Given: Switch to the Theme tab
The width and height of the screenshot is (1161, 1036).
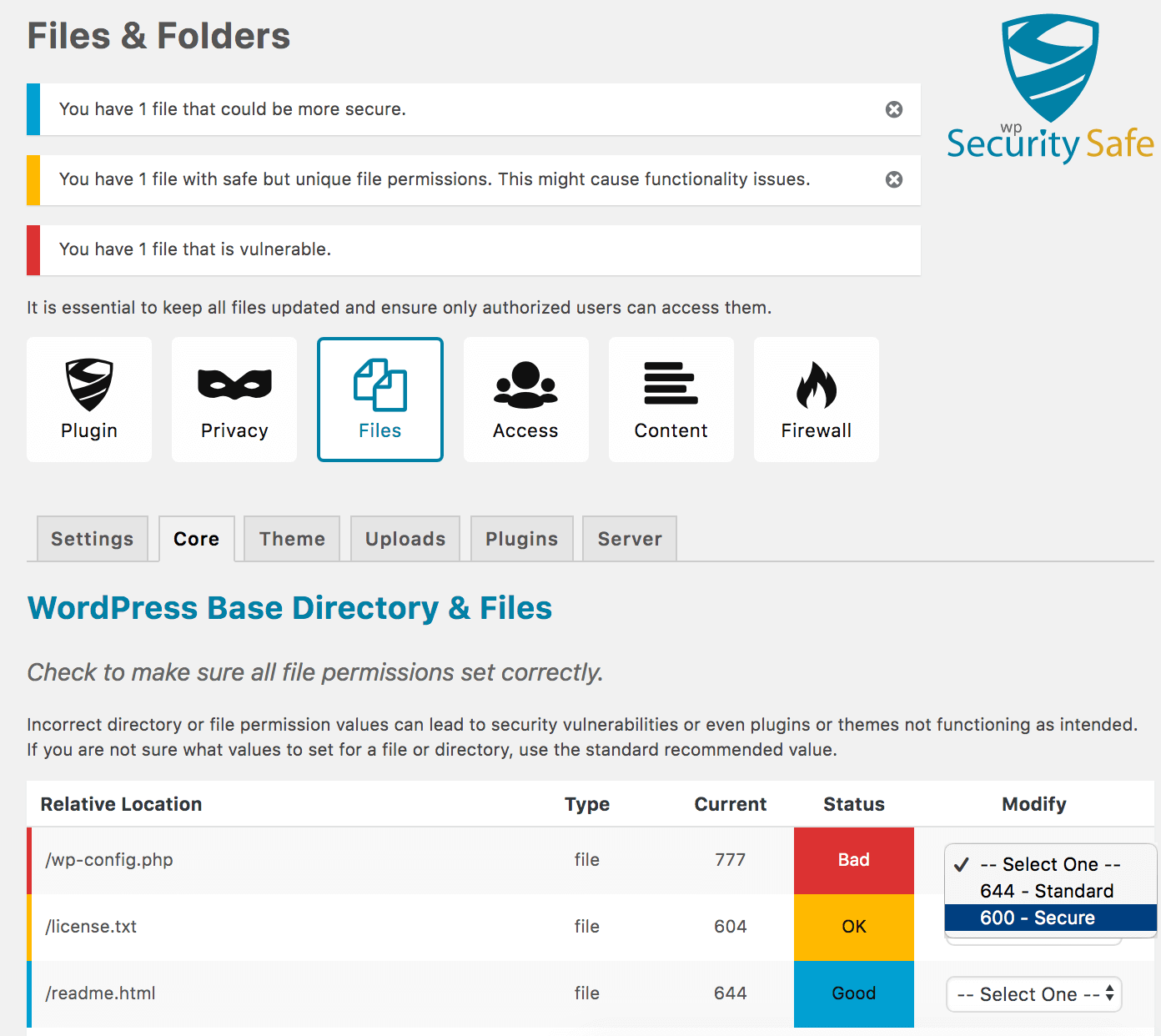Looking at the screenshot, I should tap(291, 538).
